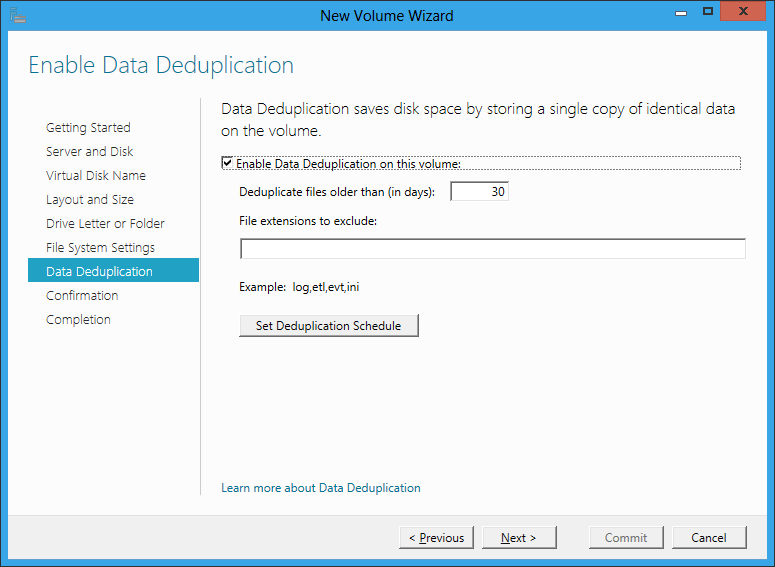775x567 pixels.
Task: Proceed with the Next button
Action: coord(519,537)
